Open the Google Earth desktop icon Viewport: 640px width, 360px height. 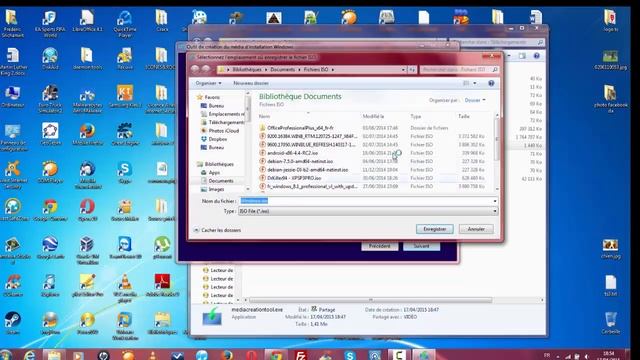click(50, 248)
